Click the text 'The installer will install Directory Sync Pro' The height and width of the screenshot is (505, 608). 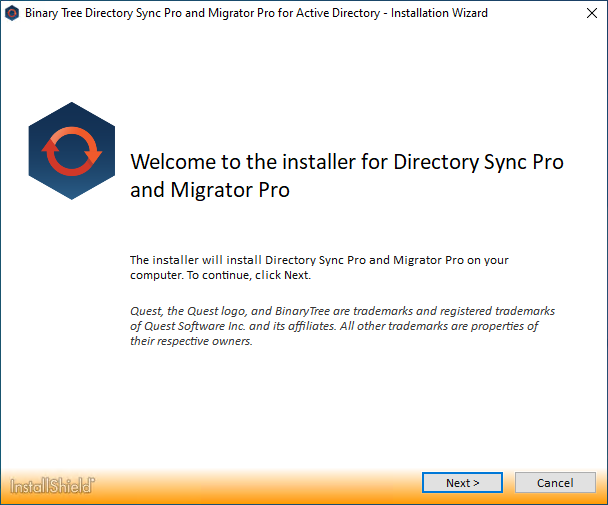[x=248, y=260]
